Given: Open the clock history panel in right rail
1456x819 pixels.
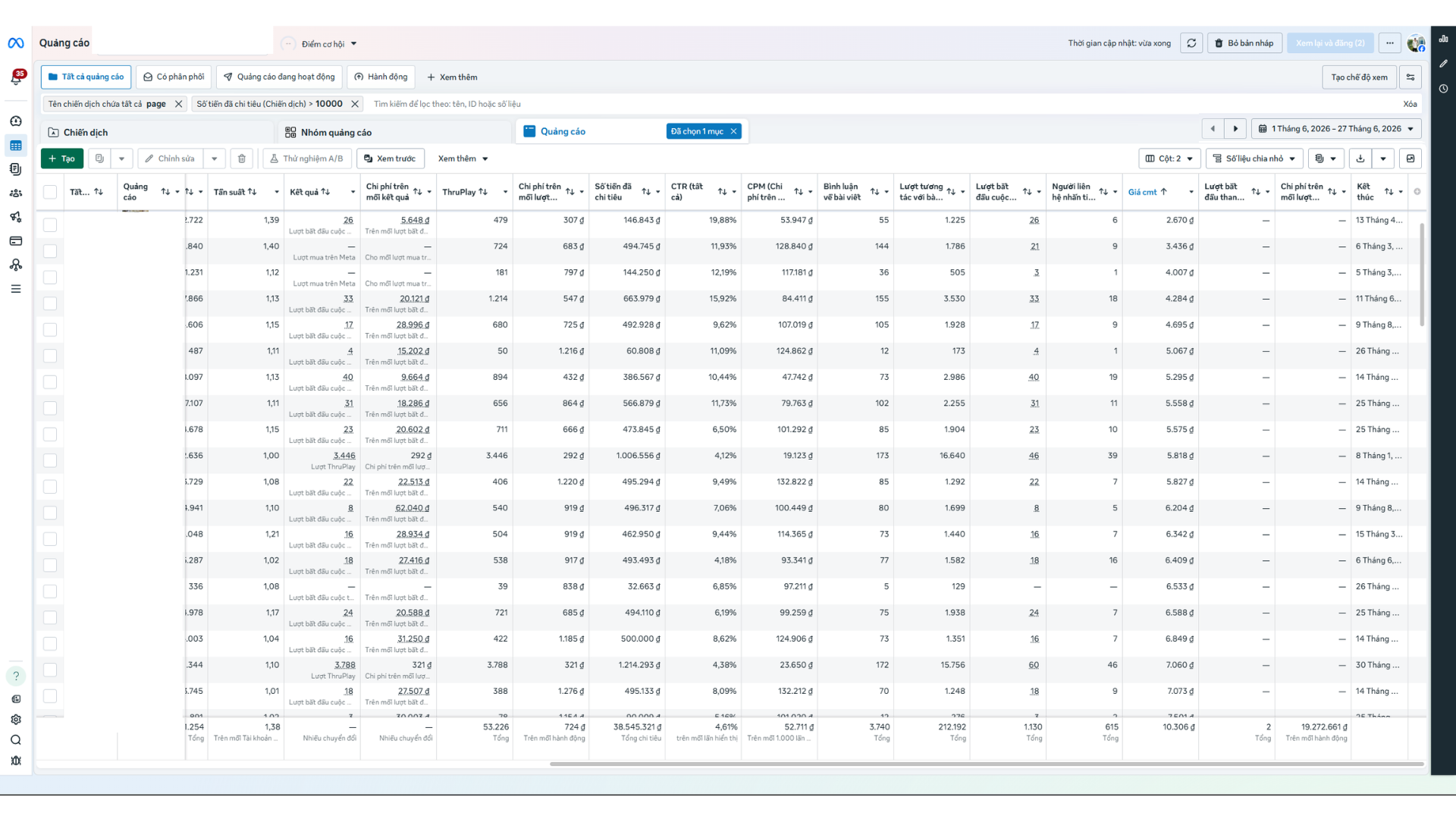Looking at the screenshot, I should (1443, 89).
